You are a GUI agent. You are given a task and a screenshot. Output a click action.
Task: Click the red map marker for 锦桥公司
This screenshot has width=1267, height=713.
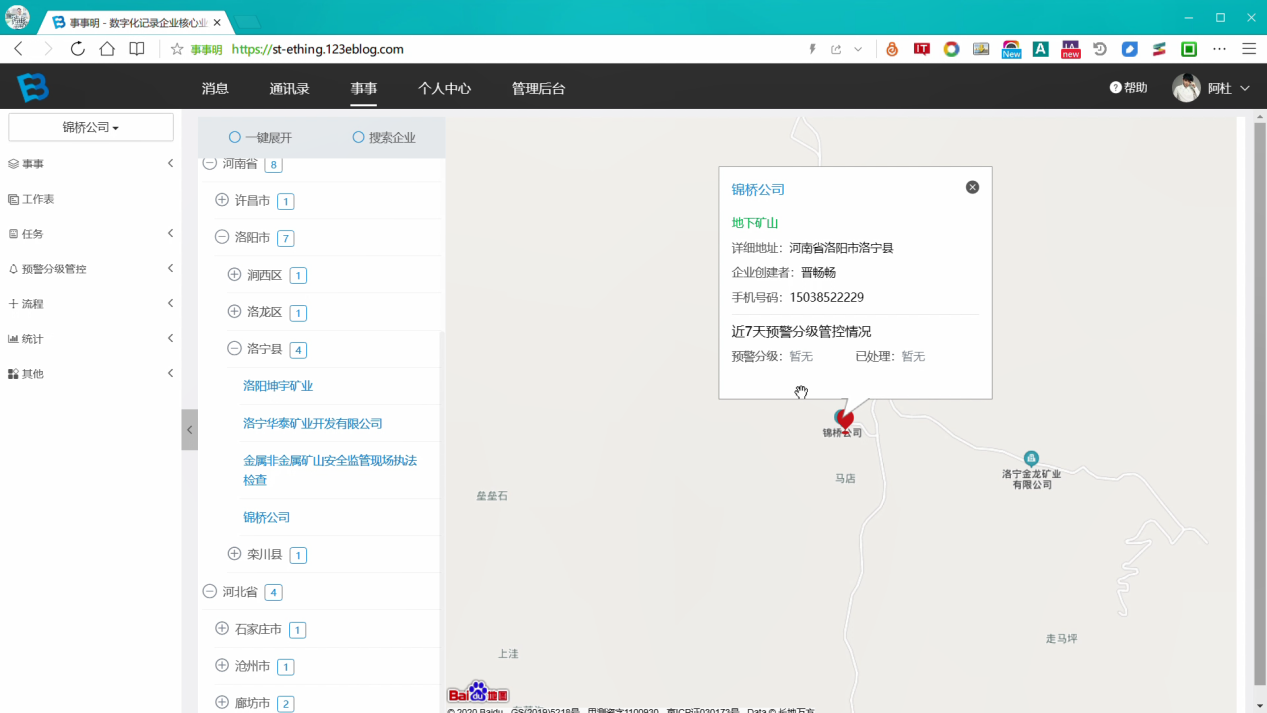pos(845,417)
